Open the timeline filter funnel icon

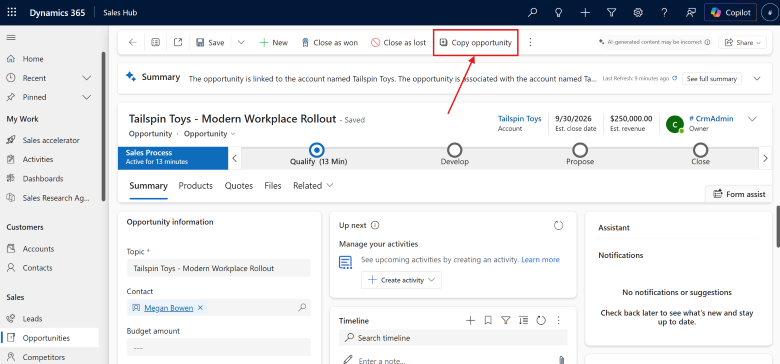pos(505,320)
